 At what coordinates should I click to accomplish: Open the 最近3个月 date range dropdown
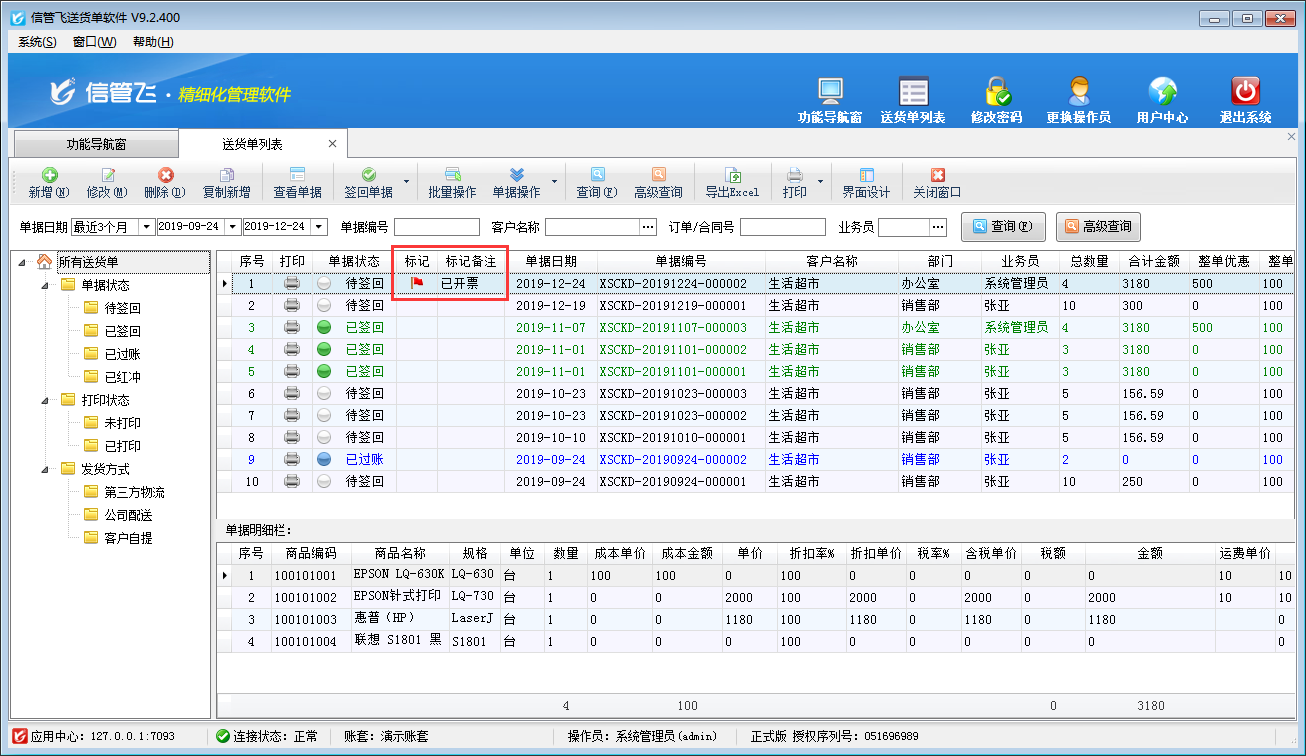[x=146, y=227]
